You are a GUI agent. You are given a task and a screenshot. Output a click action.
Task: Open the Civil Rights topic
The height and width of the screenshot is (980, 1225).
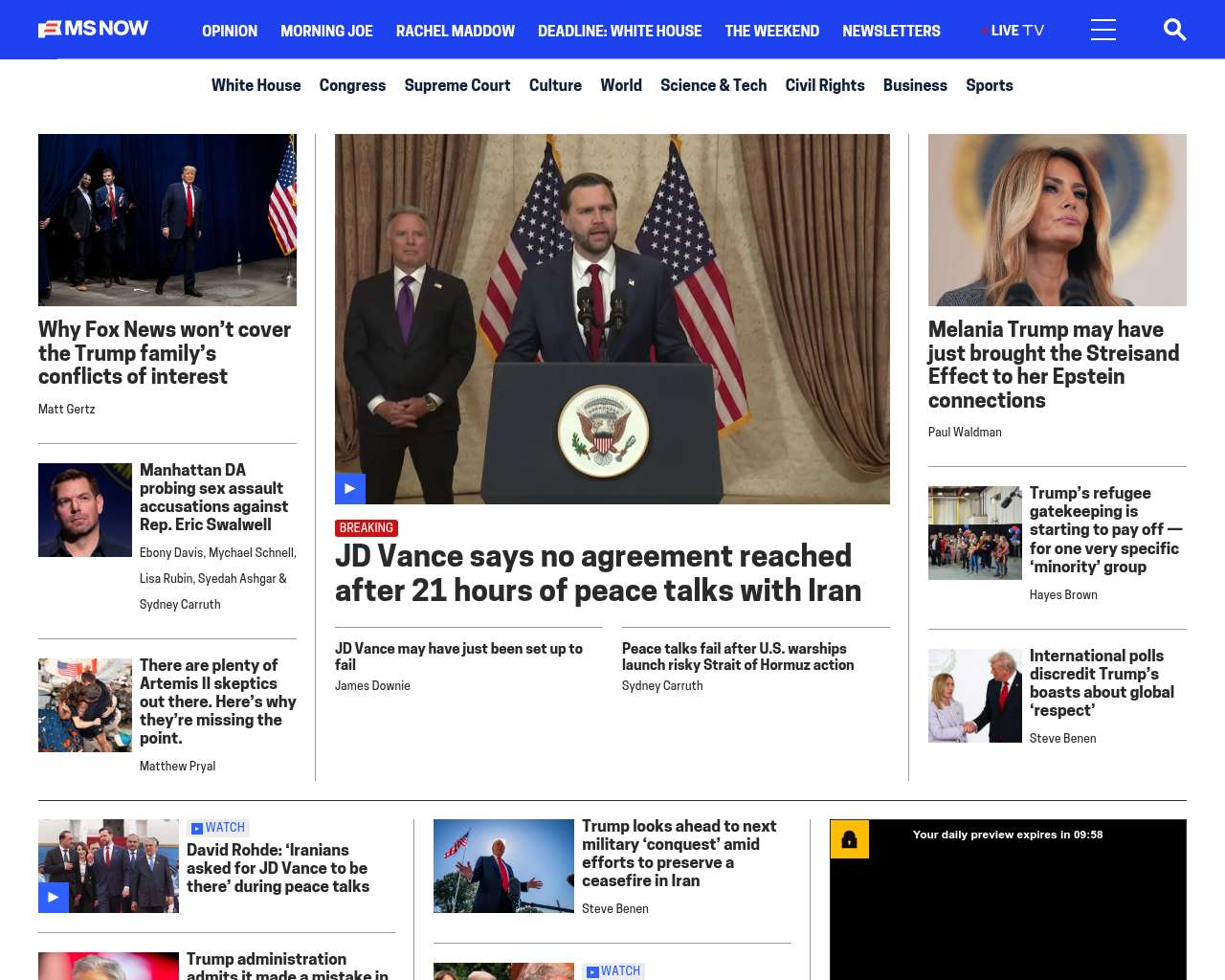click(x=825, y=85)
